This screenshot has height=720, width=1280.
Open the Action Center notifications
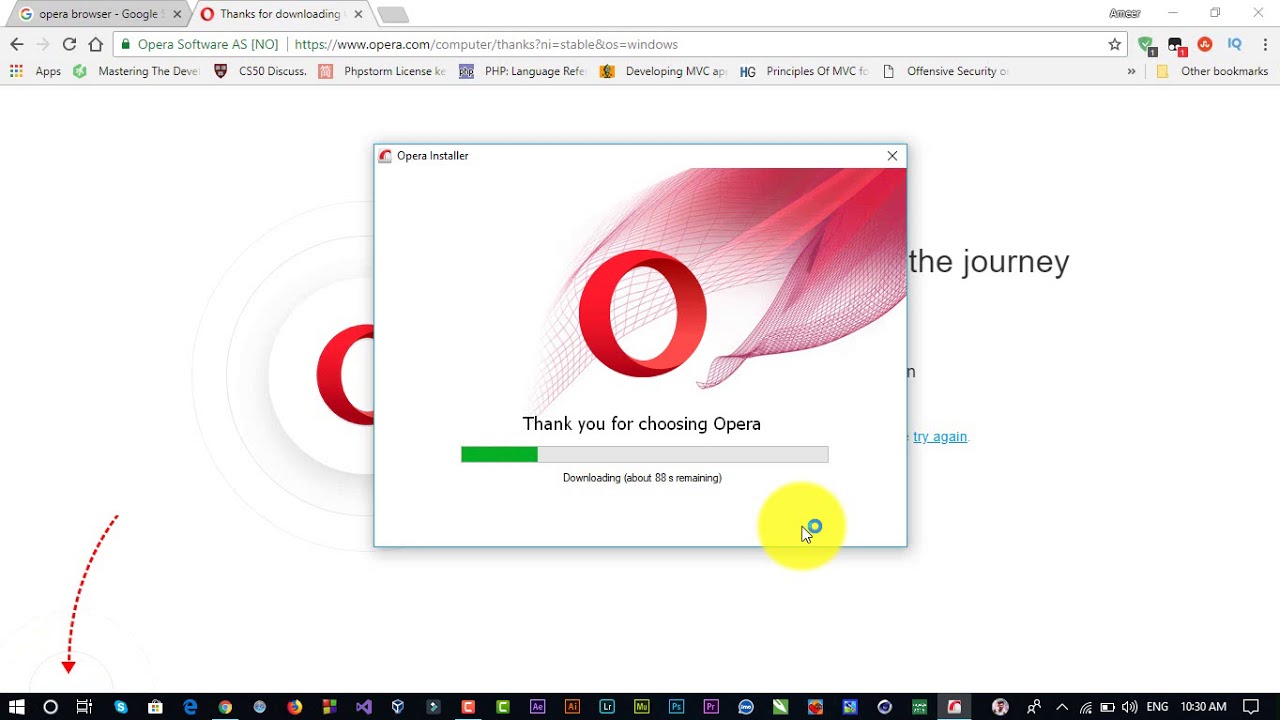point(1251,707)
